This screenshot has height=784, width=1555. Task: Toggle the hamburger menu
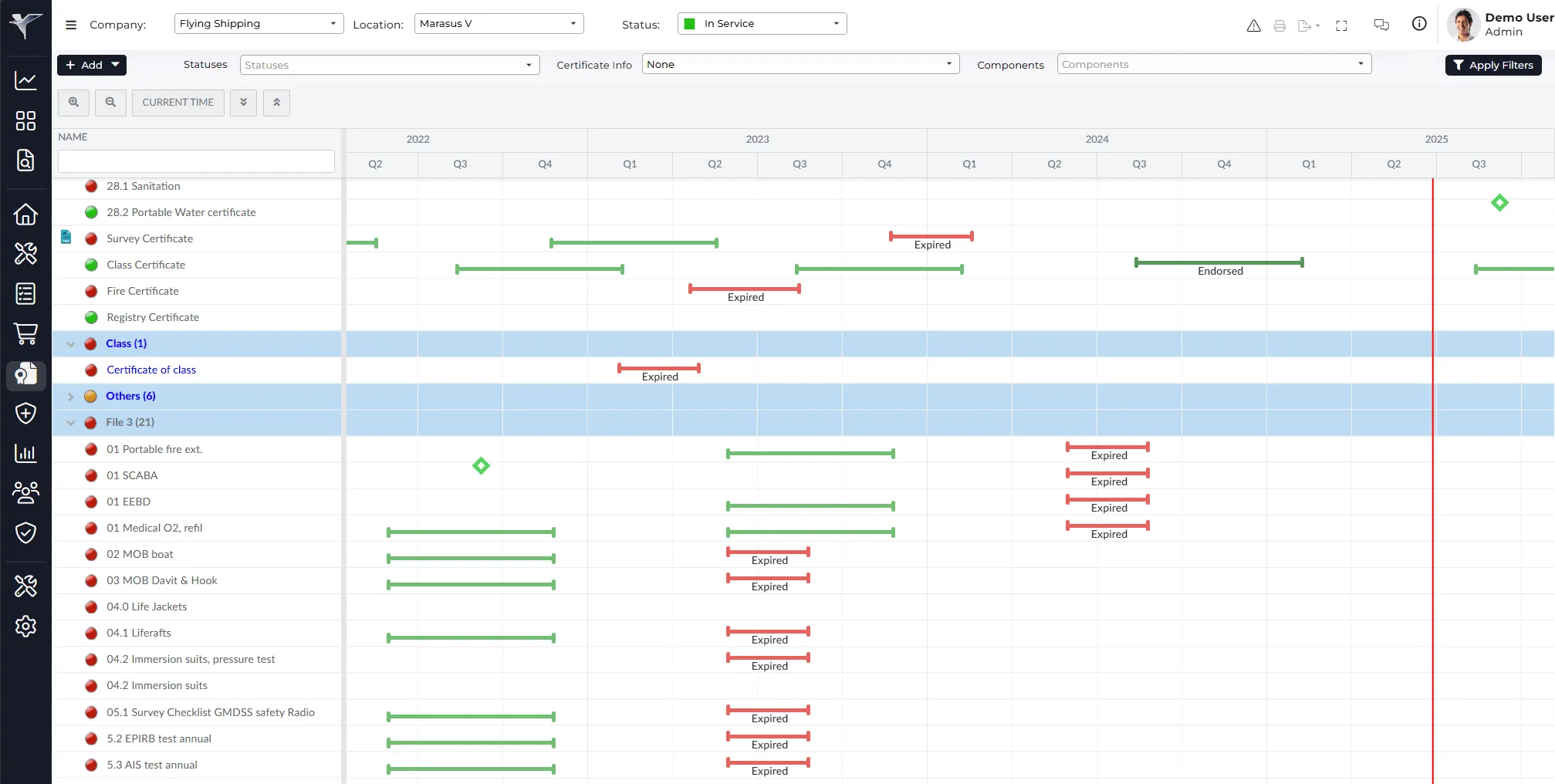point(71,25)
